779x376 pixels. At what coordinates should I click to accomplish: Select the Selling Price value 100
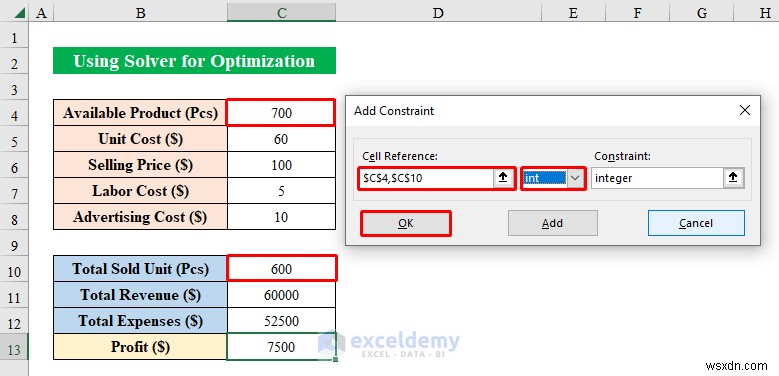pos(281,164)
